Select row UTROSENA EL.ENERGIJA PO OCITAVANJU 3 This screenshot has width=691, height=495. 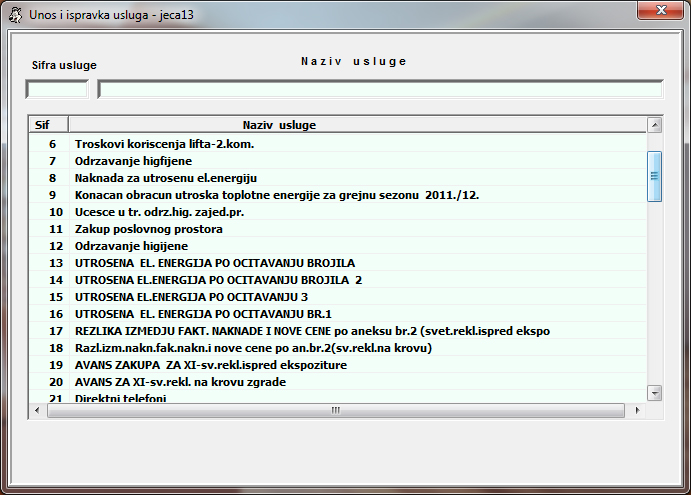coord(338,297)
